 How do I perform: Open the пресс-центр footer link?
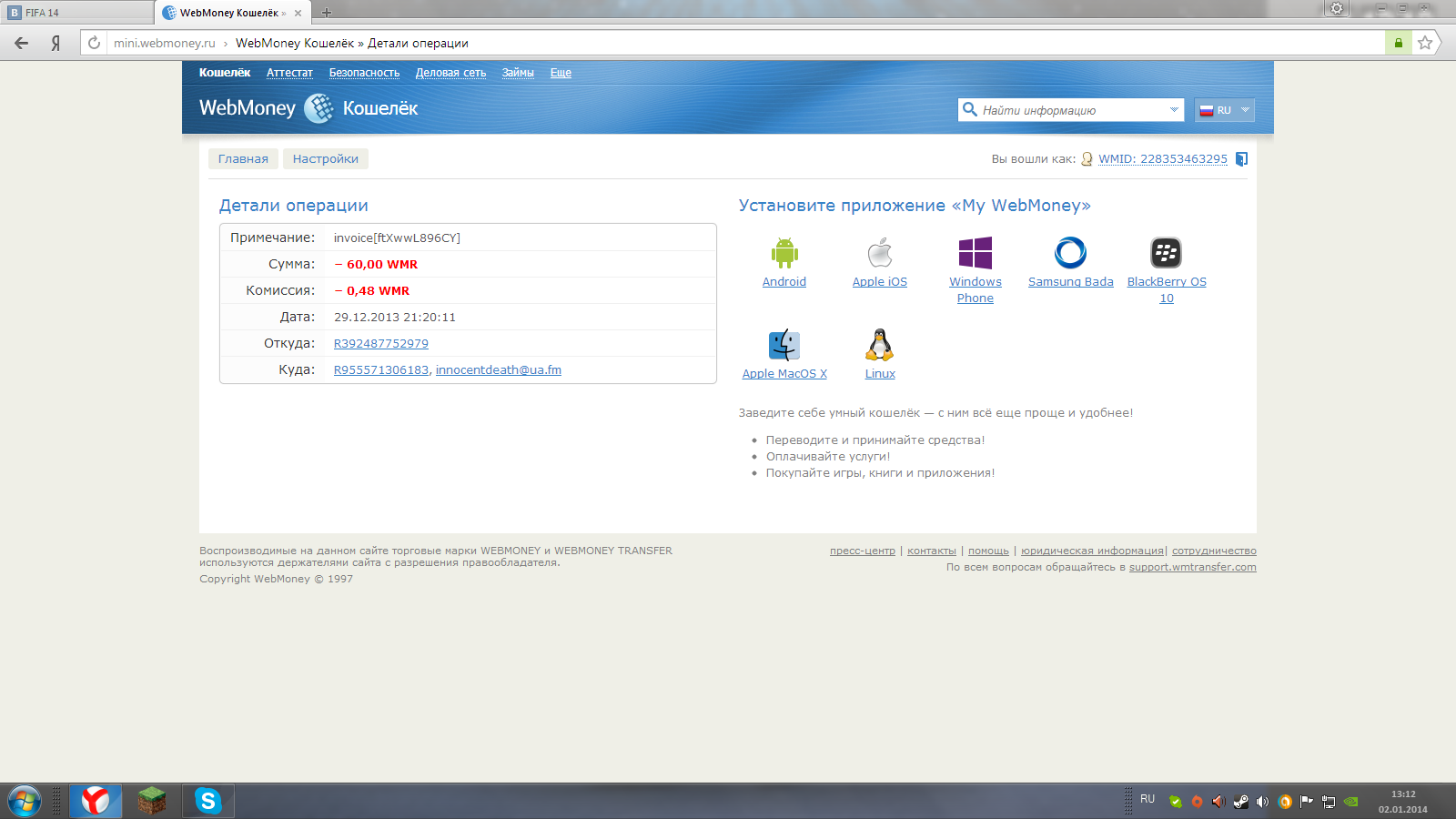click(863, 551)
